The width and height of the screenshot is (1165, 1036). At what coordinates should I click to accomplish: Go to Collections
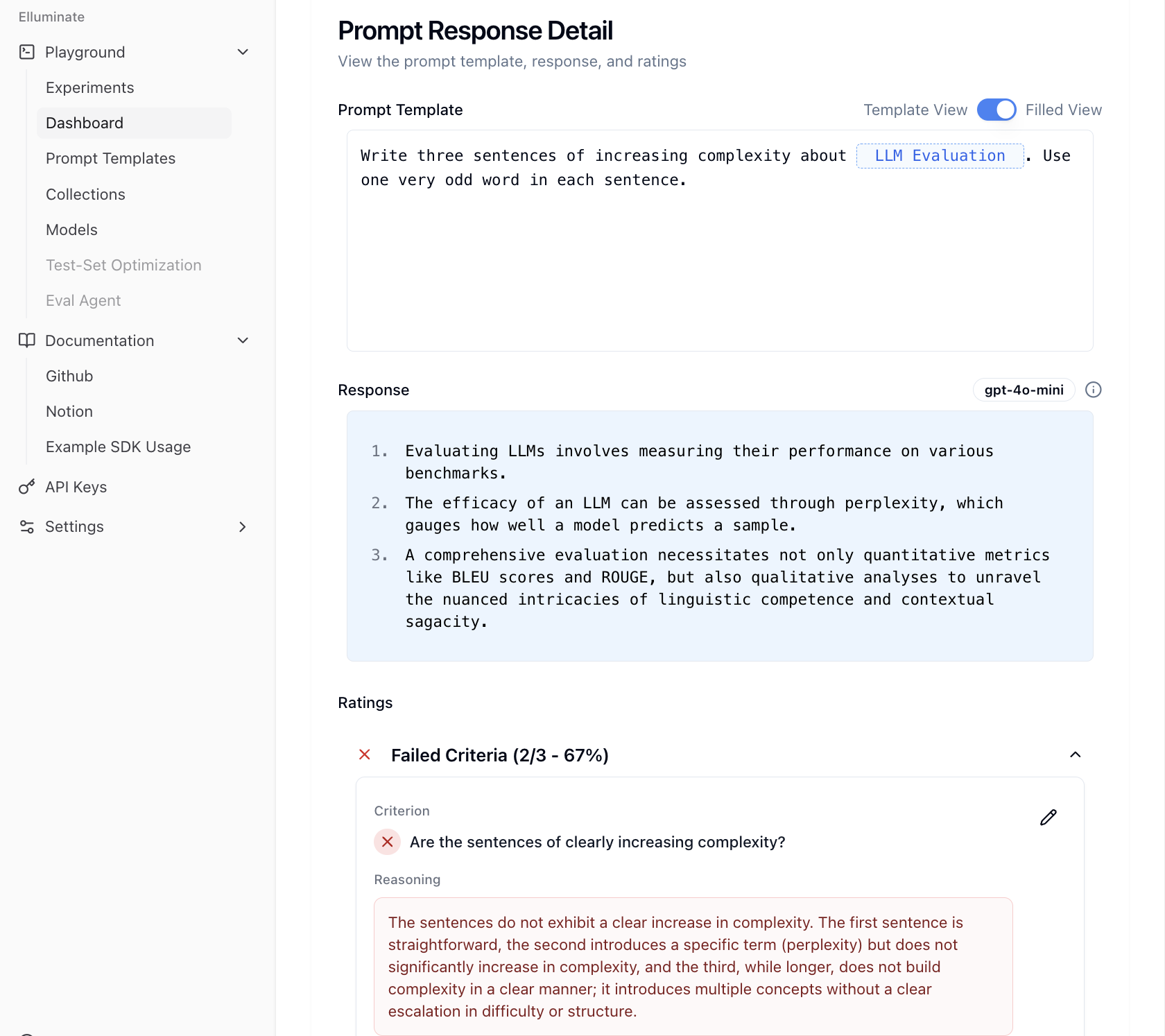click(x=86, y=194)
